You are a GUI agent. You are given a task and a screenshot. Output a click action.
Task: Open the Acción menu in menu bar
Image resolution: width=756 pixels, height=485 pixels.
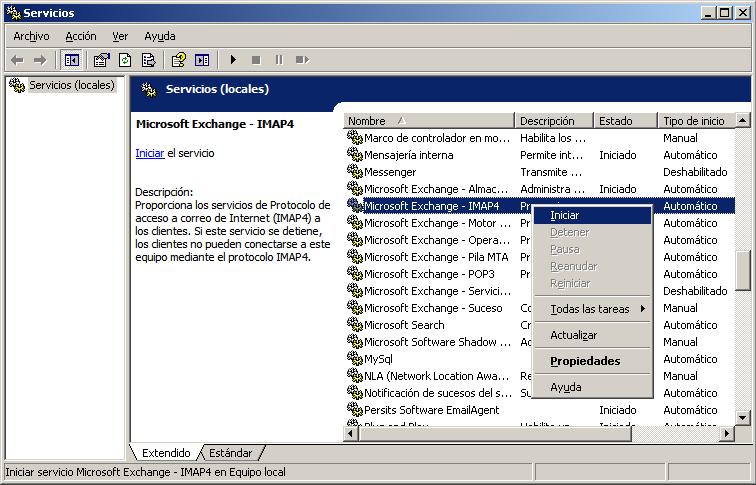[81, 36]
